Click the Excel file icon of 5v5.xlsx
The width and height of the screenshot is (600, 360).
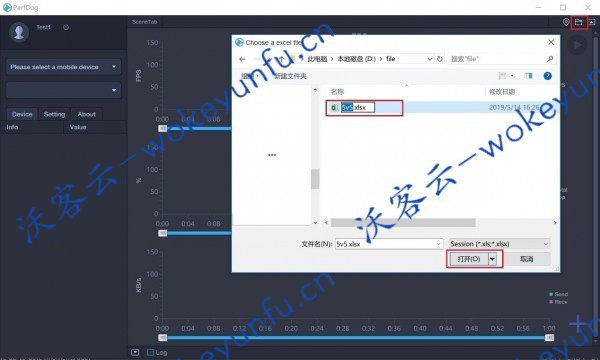[x=334, y=108]
